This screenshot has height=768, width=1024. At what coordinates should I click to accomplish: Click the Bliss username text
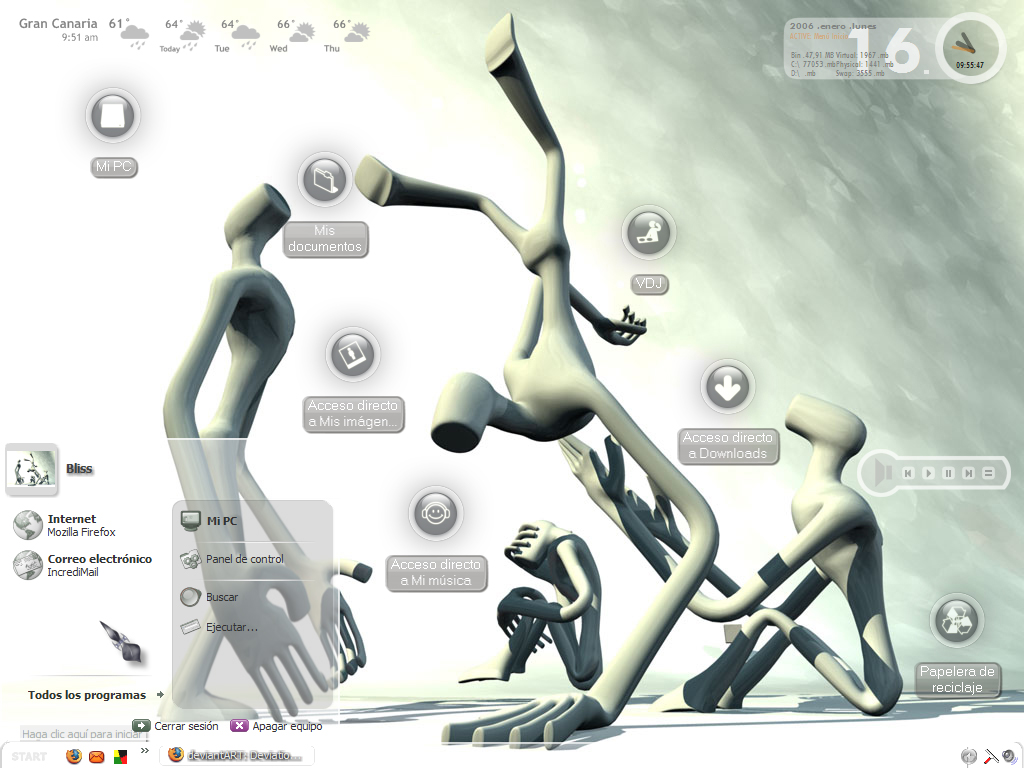click(x=79, y=468)
